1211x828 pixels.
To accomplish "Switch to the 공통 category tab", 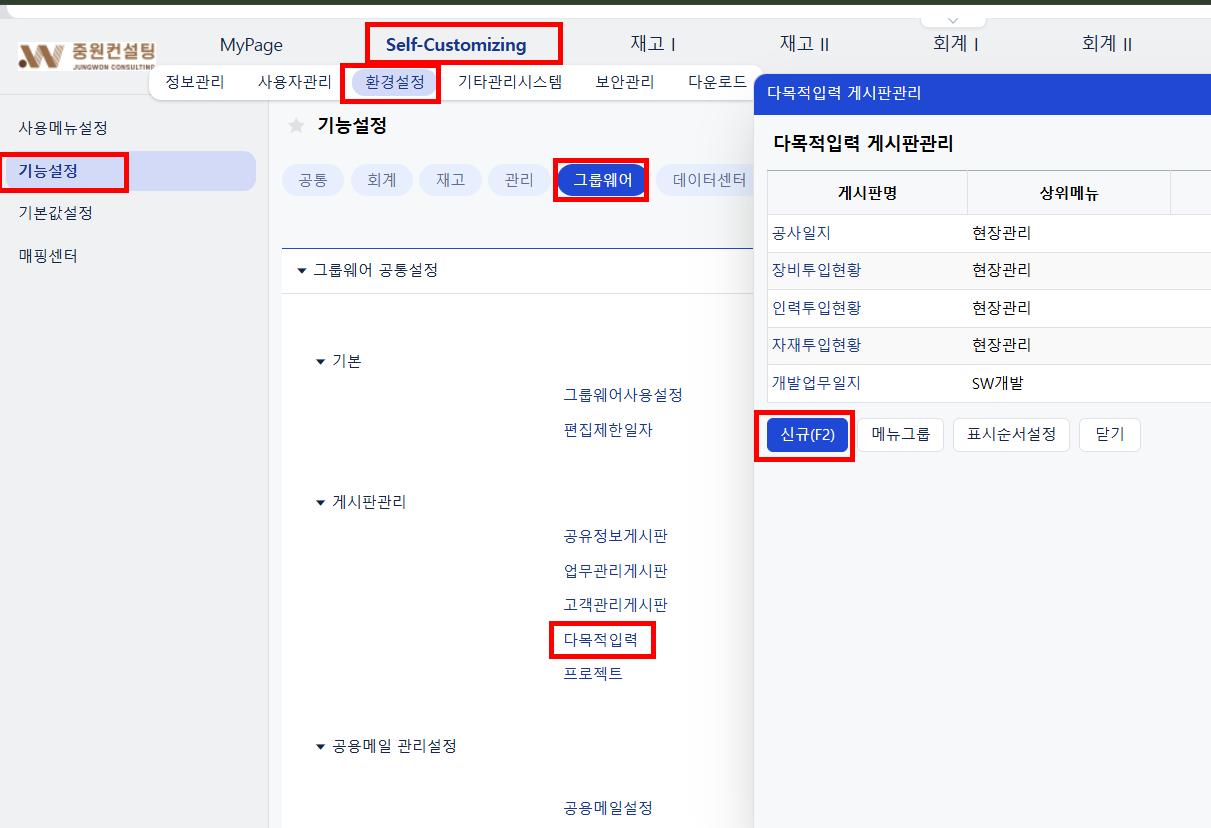I will [313, 180].
